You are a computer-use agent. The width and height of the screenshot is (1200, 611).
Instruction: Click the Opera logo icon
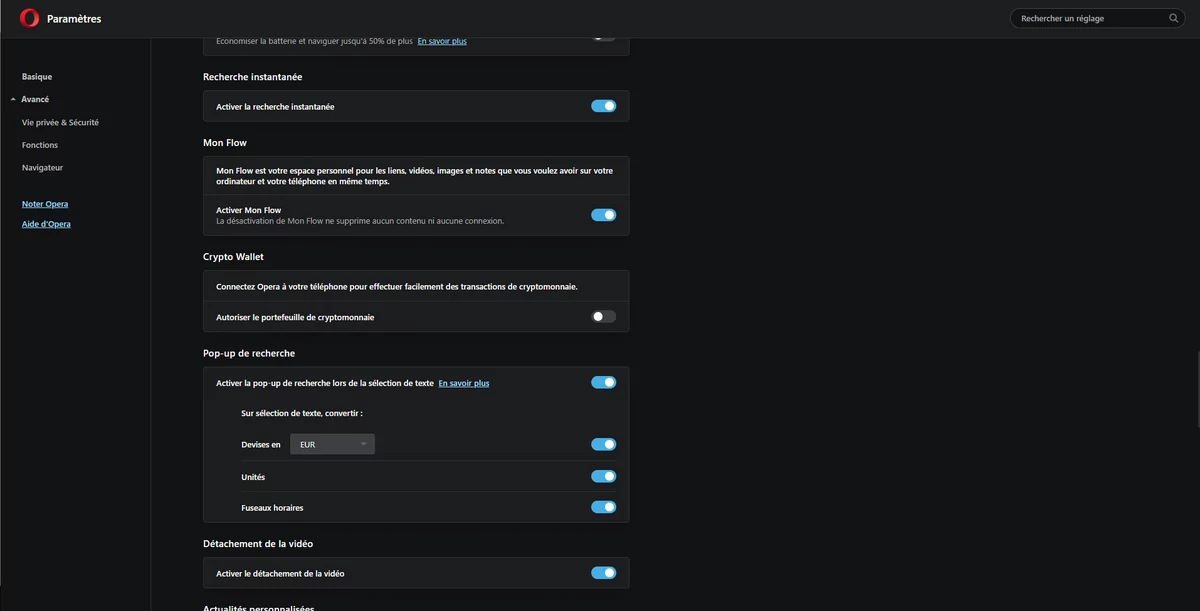[x=29, y=18]
